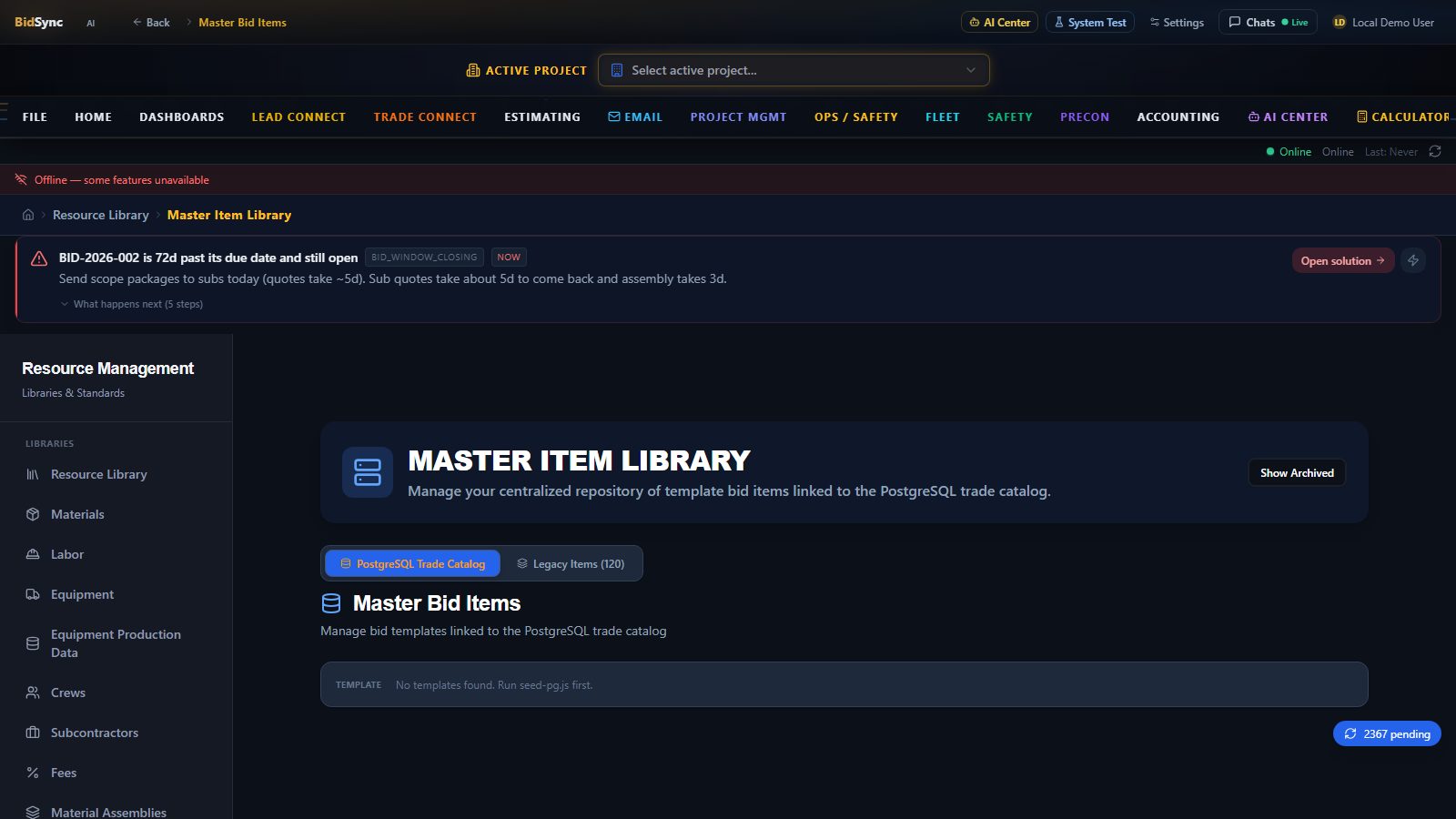Open the TRADE CONNECT menu
The width and height of the screenshot is (1456, 819).
point(425,116)
